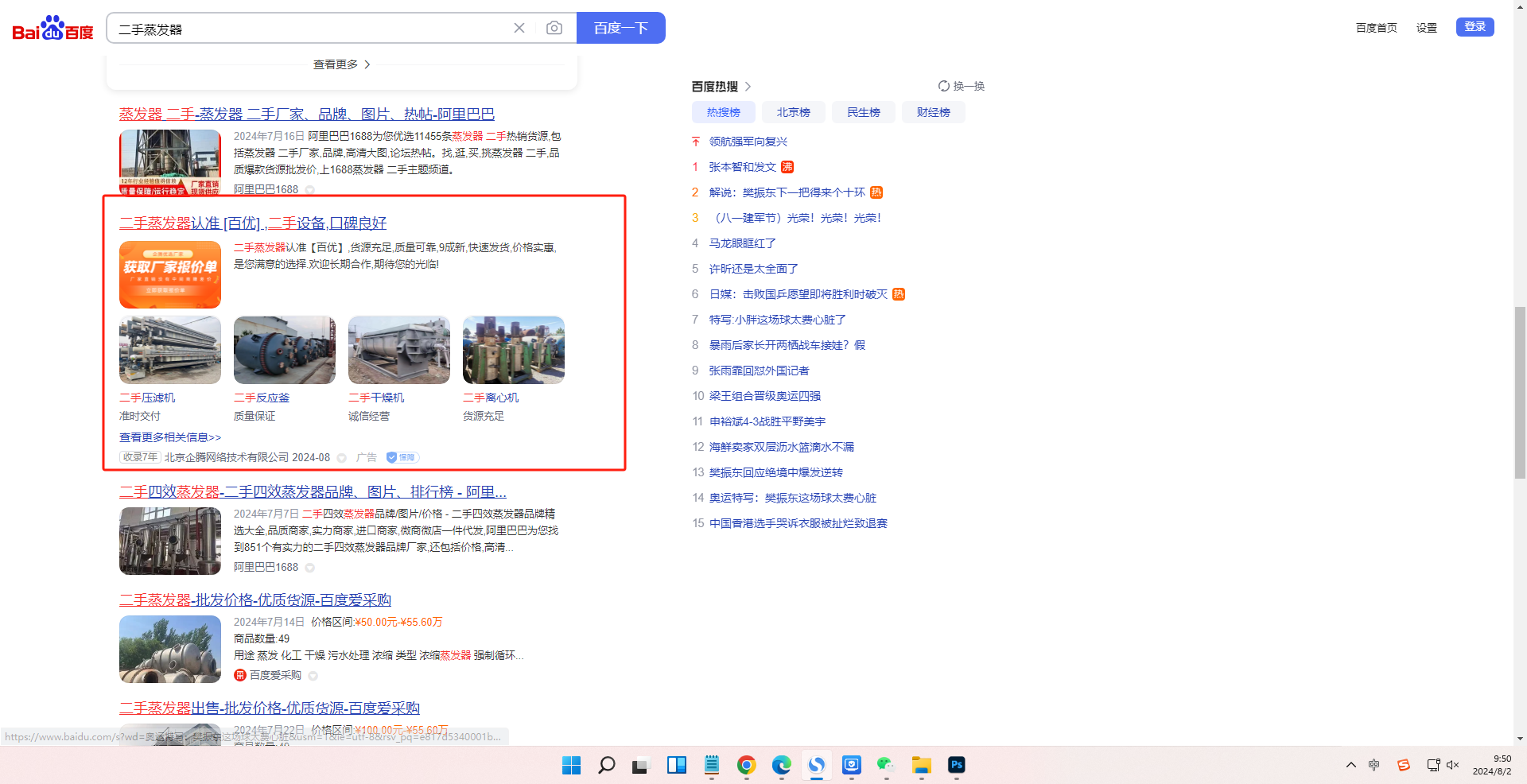Viewport: 1527px width, 784px height.
Task: Click the 保障 shield badge on ad
Action: click(x=402, y=457)
